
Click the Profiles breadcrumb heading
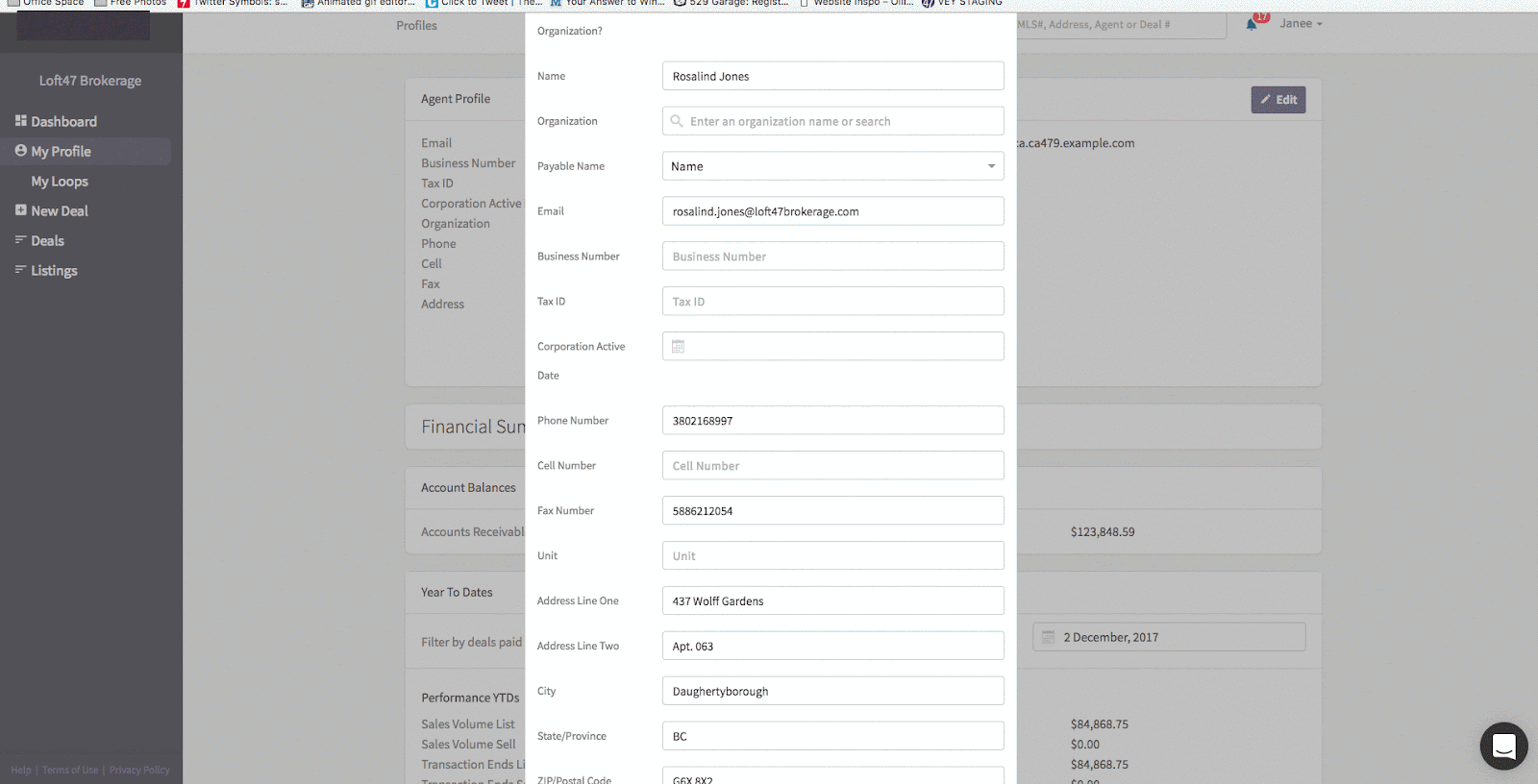[x=416, y=26]
